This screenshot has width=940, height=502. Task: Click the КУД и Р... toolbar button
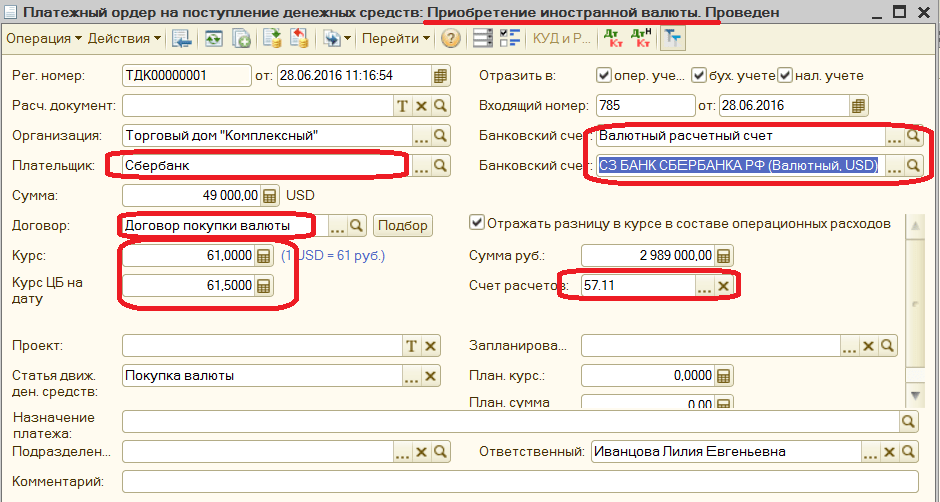coord(562,38)
